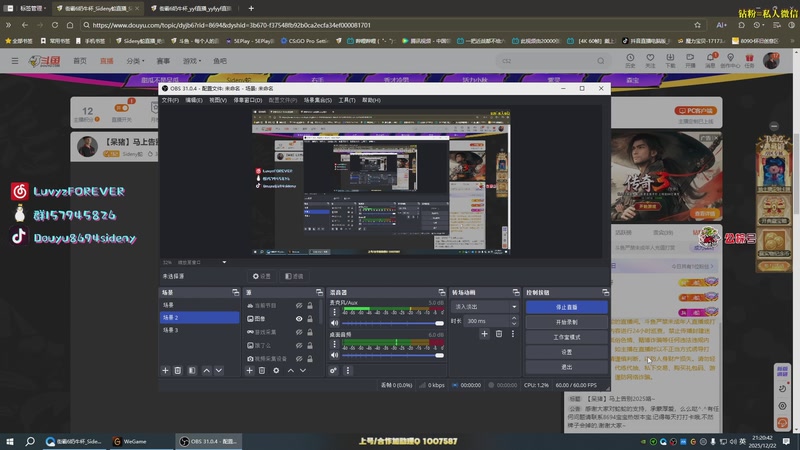800x450 pixels.
Task: Open 麦克风/Aux channel three-dot options
Action: pos(334,312)
